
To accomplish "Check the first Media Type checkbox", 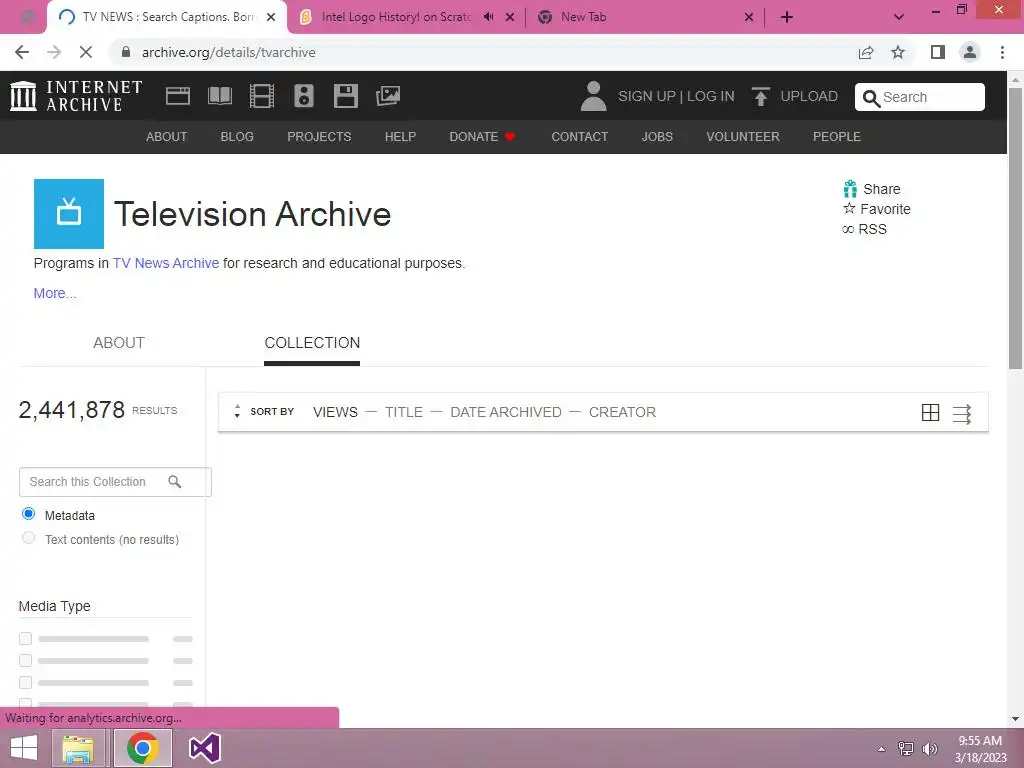I will 25,639.
